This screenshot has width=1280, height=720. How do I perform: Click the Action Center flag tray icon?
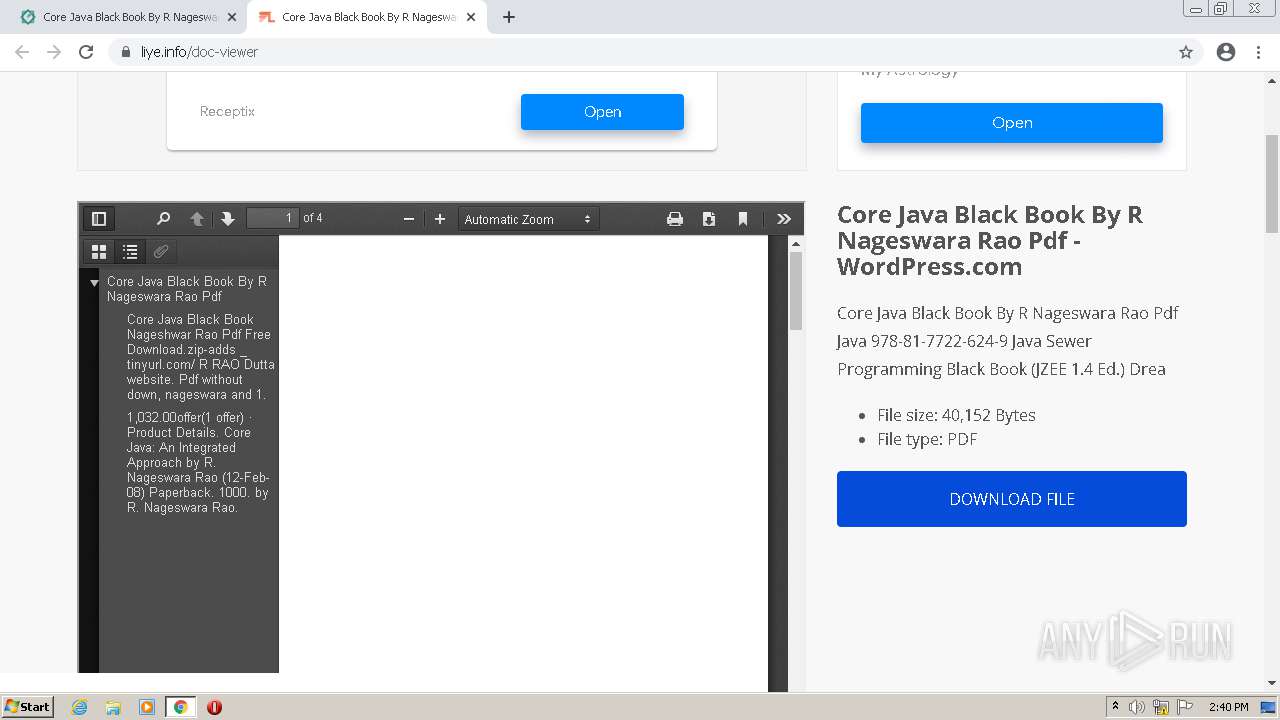click(x=1185, y=707)
